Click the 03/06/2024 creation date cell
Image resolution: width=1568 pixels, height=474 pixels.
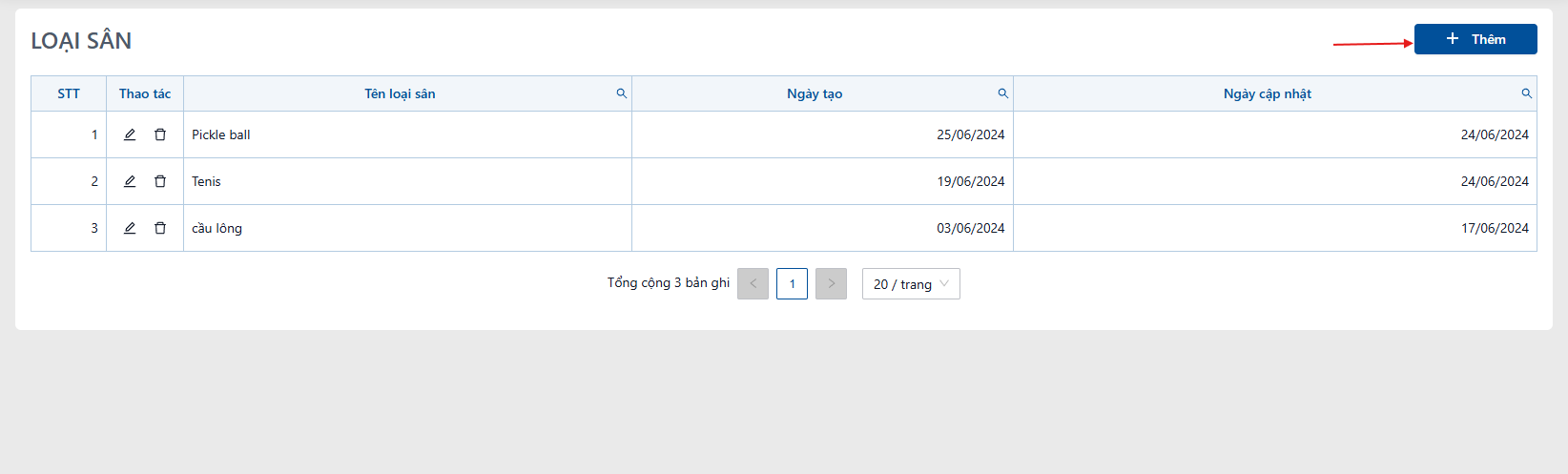coord(822,228)
